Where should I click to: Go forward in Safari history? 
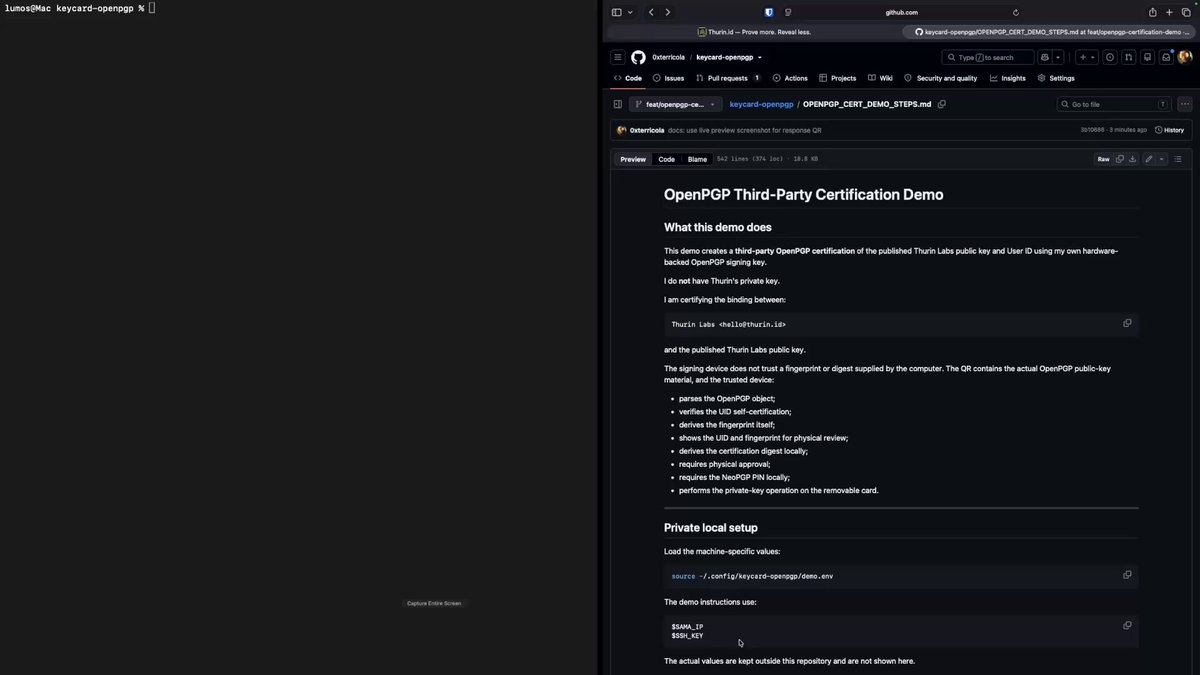point(668,12)
